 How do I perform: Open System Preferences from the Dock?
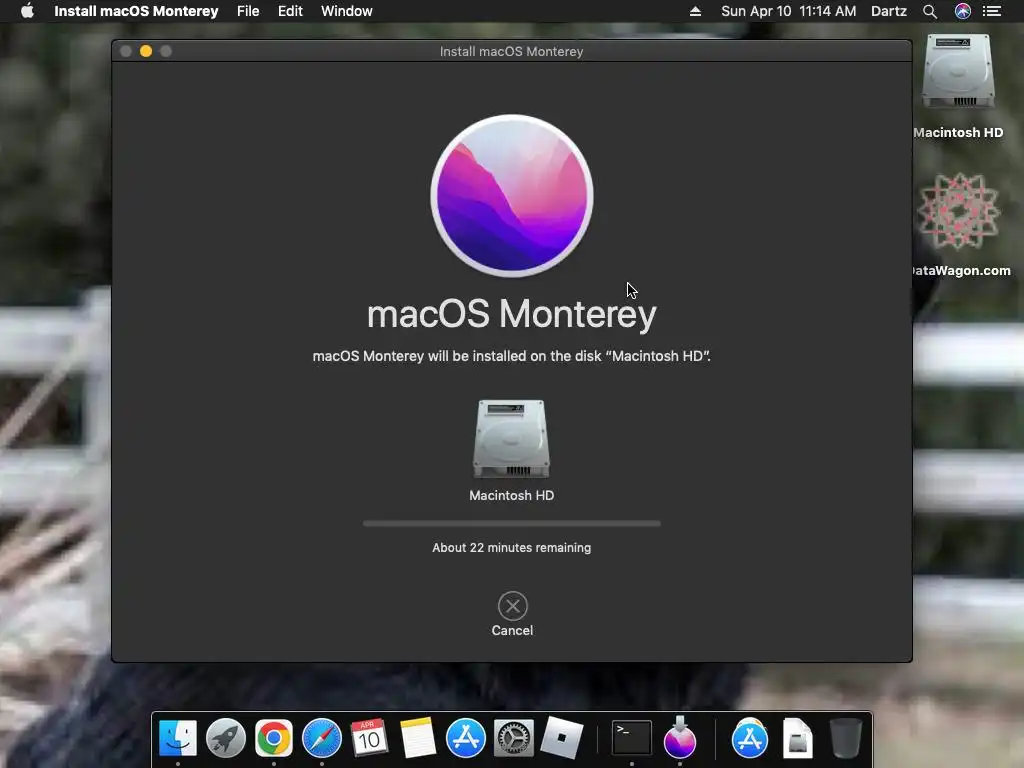514,738
